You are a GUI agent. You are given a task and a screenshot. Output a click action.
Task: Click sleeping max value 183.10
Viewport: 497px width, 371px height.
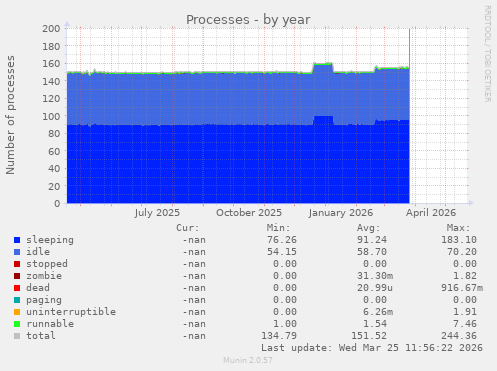(x=459, y=240)
